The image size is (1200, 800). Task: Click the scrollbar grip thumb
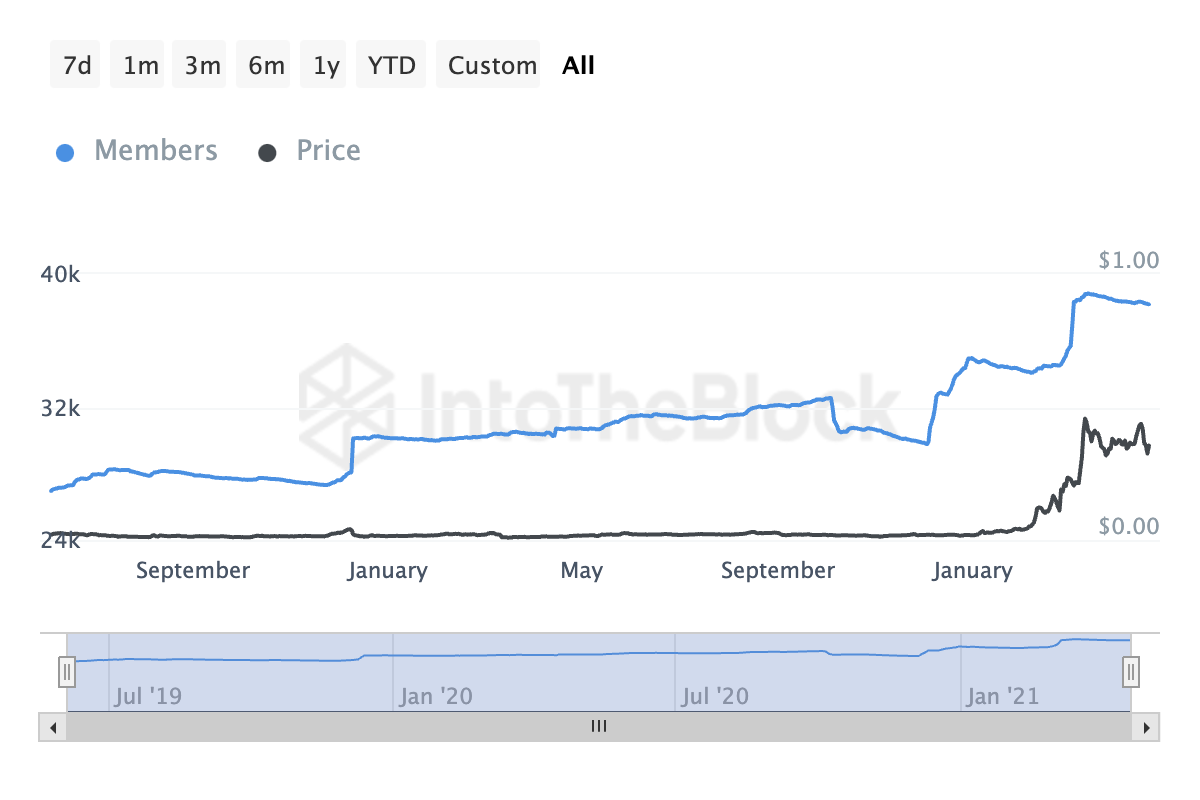point(599,727)
